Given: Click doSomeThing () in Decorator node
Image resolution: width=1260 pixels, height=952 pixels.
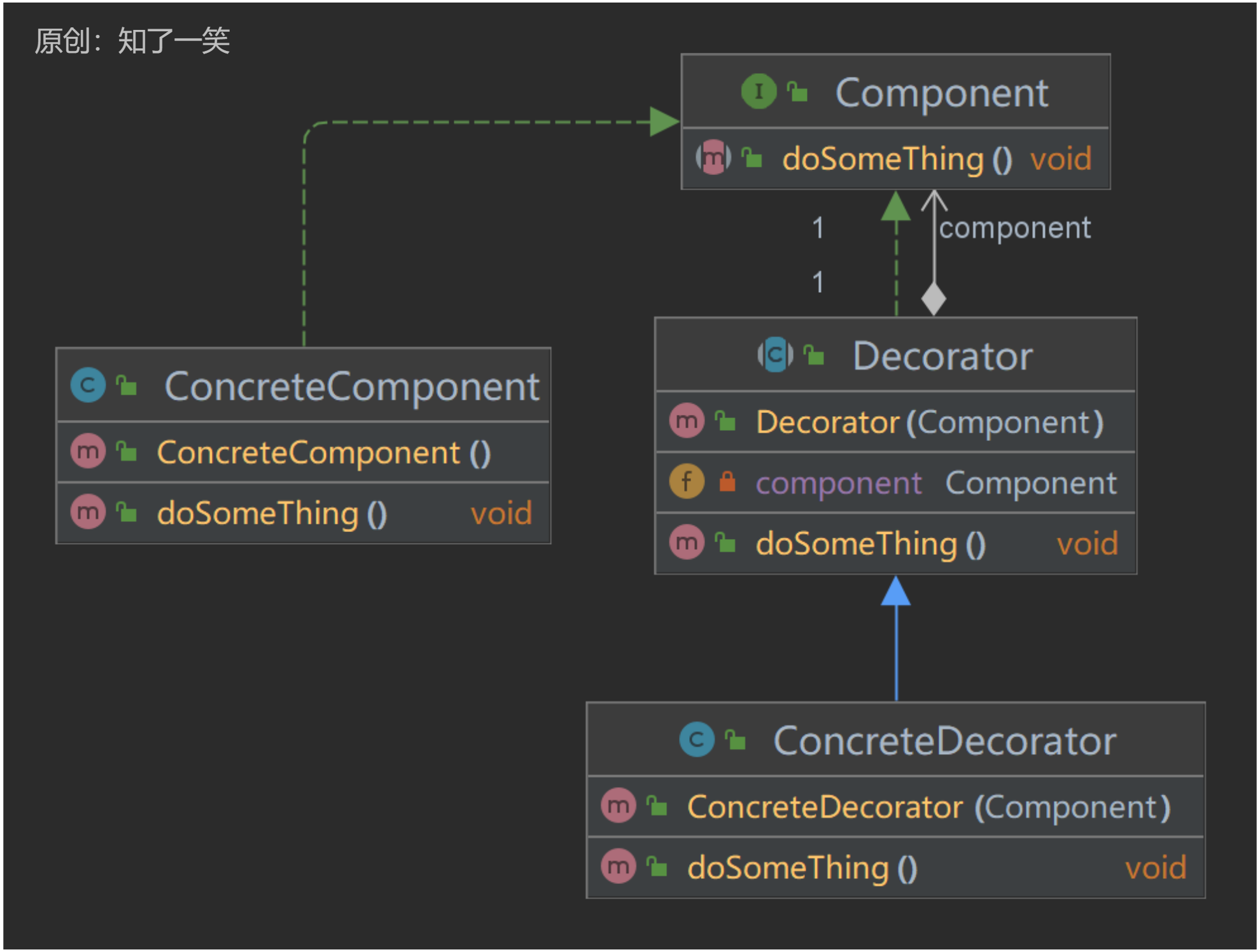Looking at the screenshot, I should click(x=871, y=543).
